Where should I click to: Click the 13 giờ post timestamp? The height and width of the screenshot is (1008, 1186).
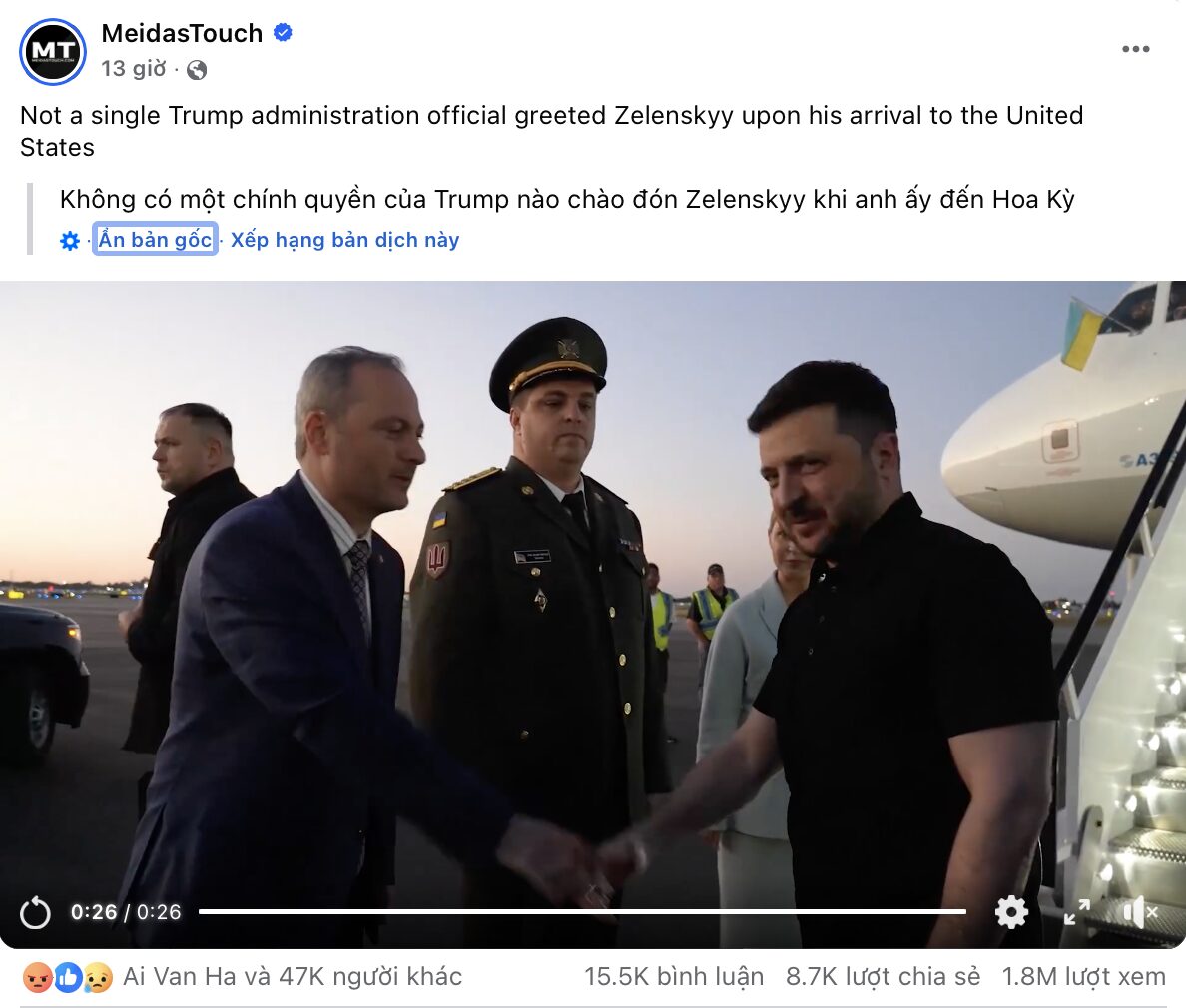[x=134, y=69]
